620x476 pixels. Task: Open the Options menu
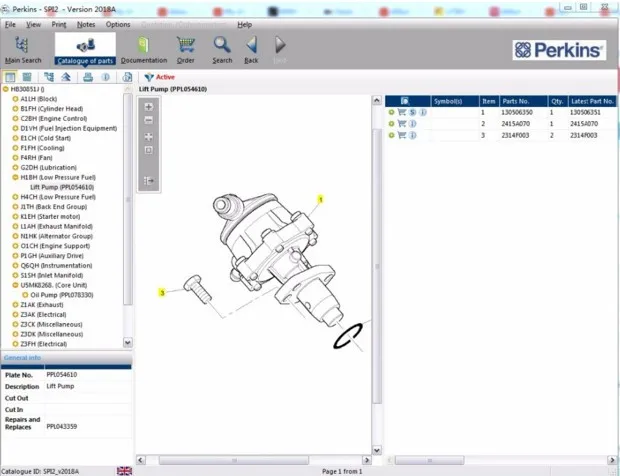[x=118, y=25]
